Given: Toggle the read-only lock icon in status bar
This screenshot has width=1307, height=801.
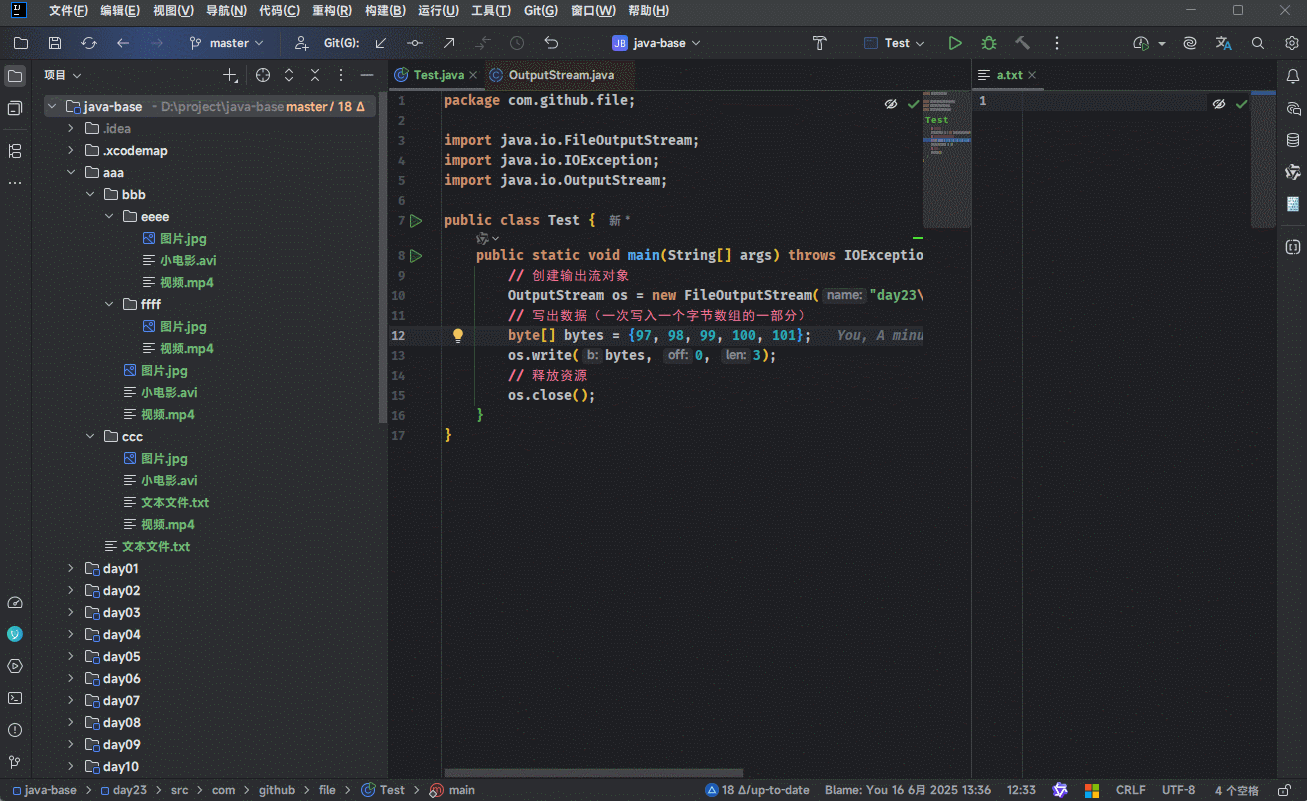Looking at the screenshot, I should tap(1283, 790).
